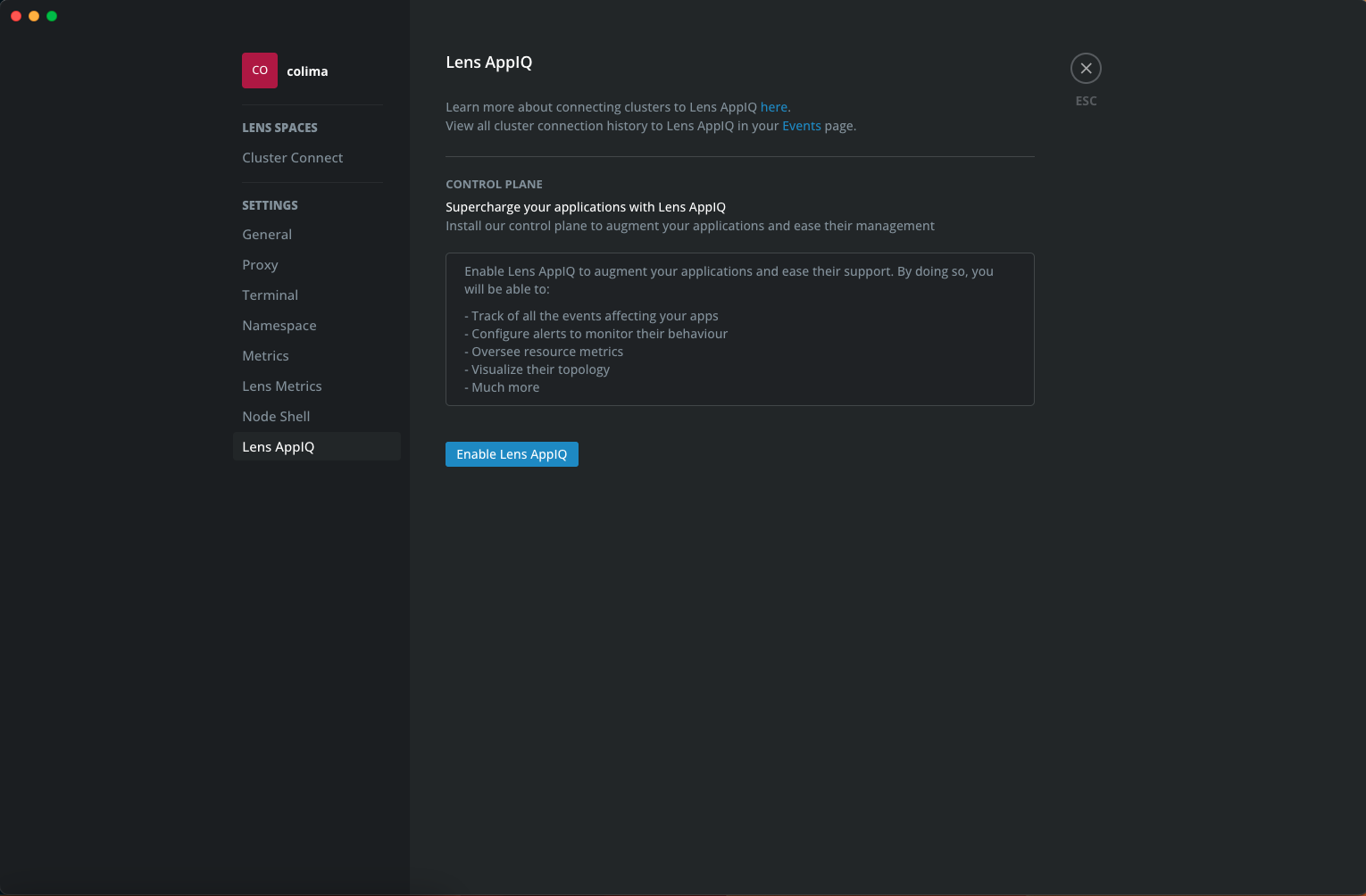1366x896 pixels.
Task: Follow the 'here' documentation link
Action: [774, 107]
